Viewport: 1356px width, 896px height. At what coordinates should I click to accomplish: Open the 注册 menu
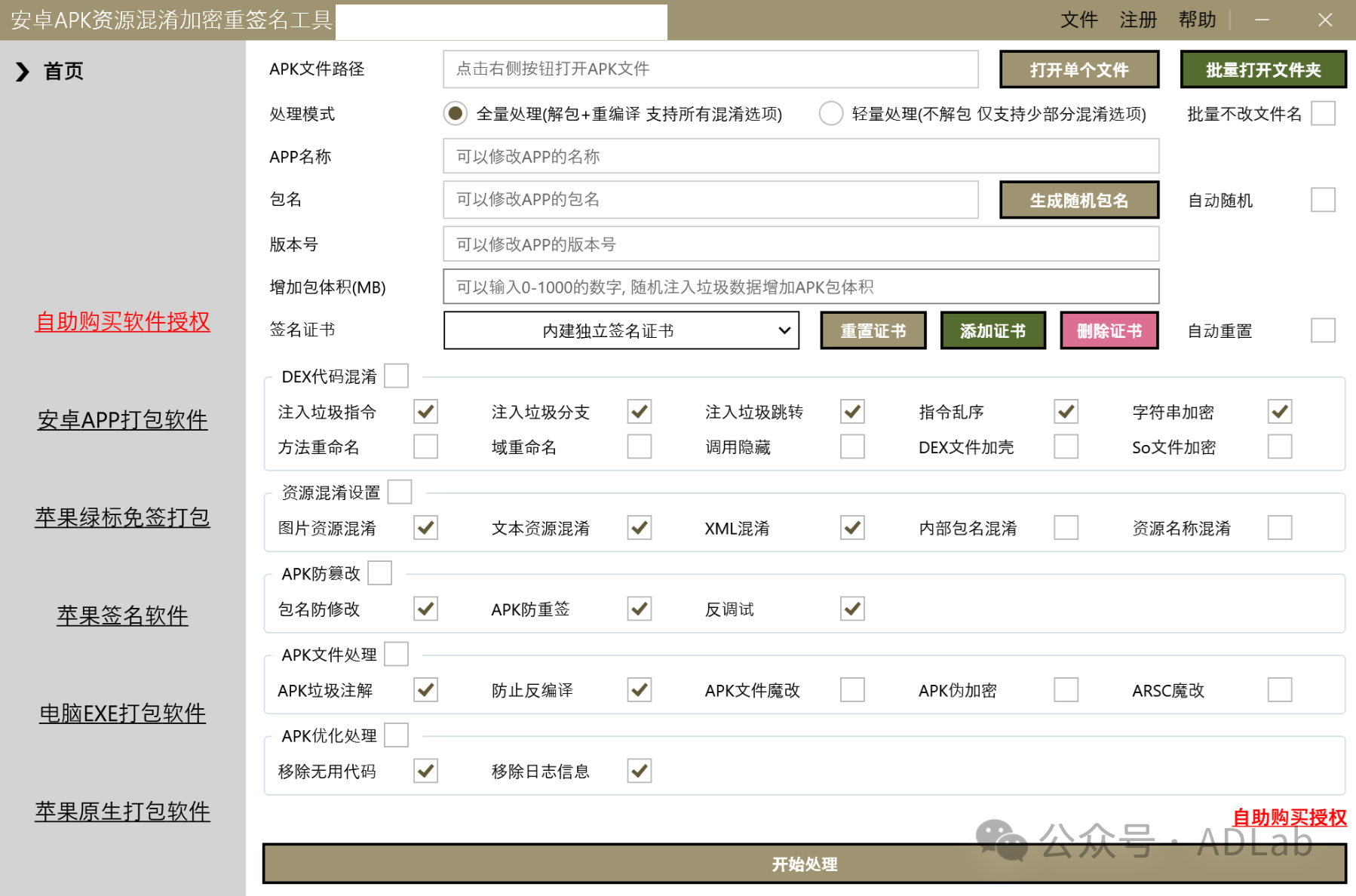coord(1137,20)
